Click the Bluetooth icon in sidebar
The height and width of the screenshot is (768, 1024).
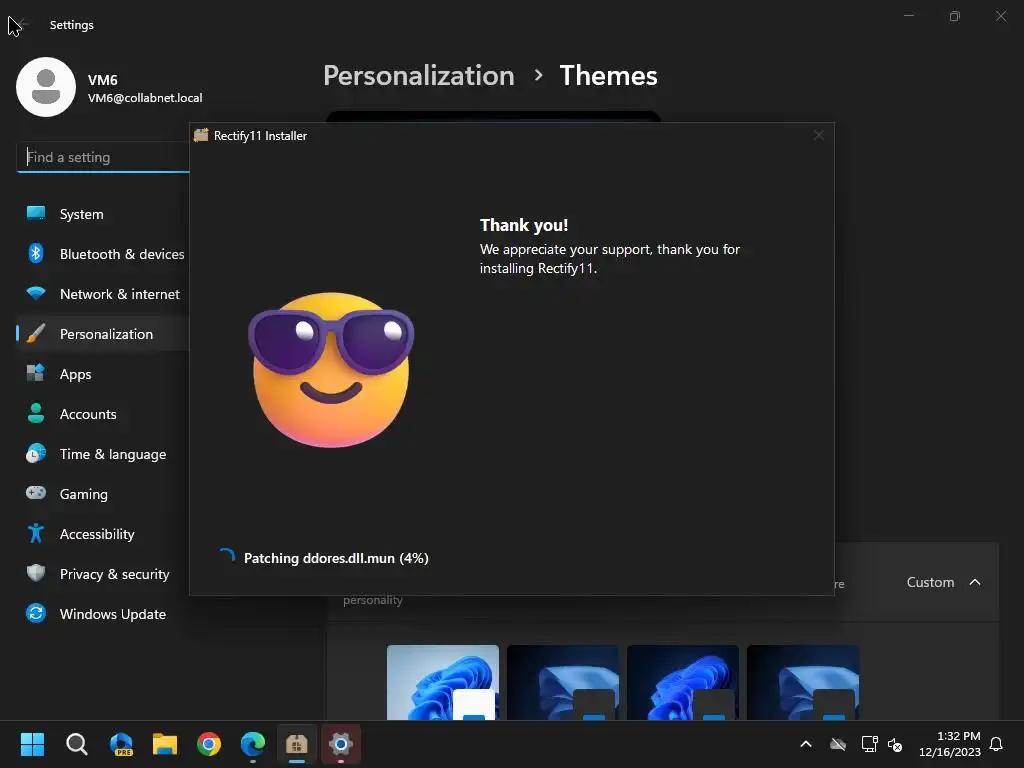click(x=36, y=253)
